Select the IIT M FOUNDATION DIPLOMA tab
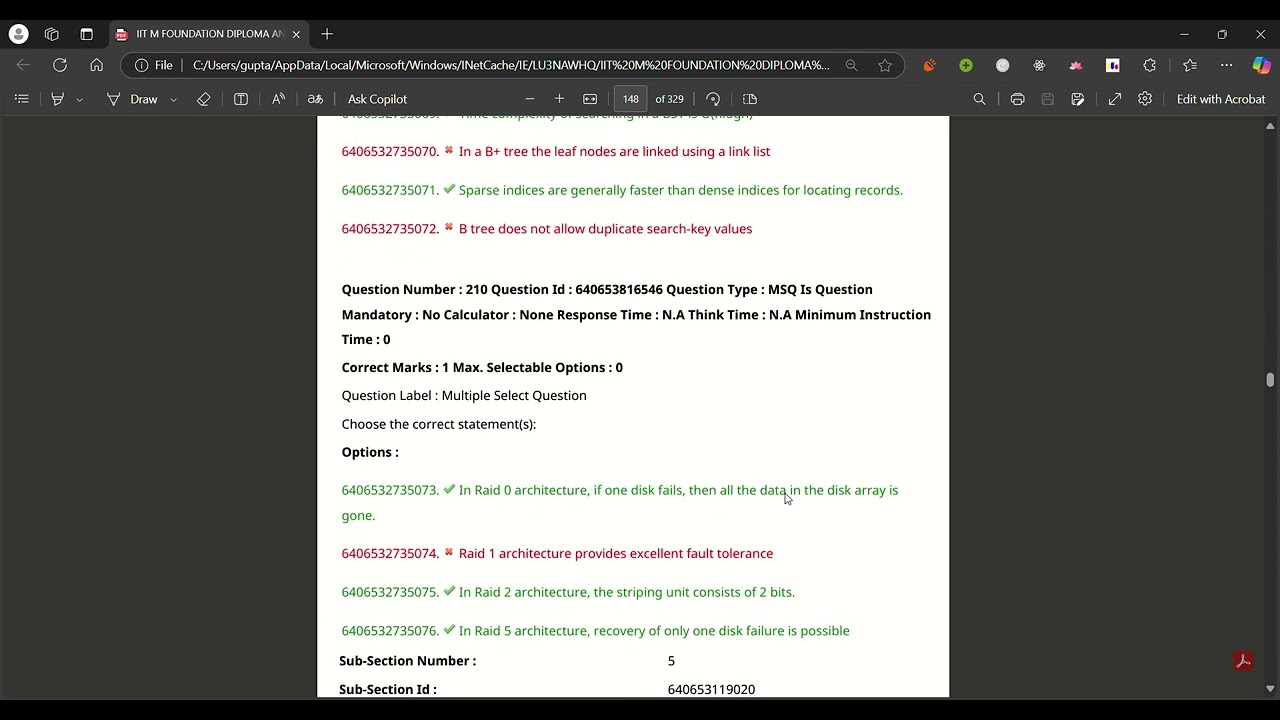Image resolution: width=1280 pixels, height=720 pixels. coord(208,34)
